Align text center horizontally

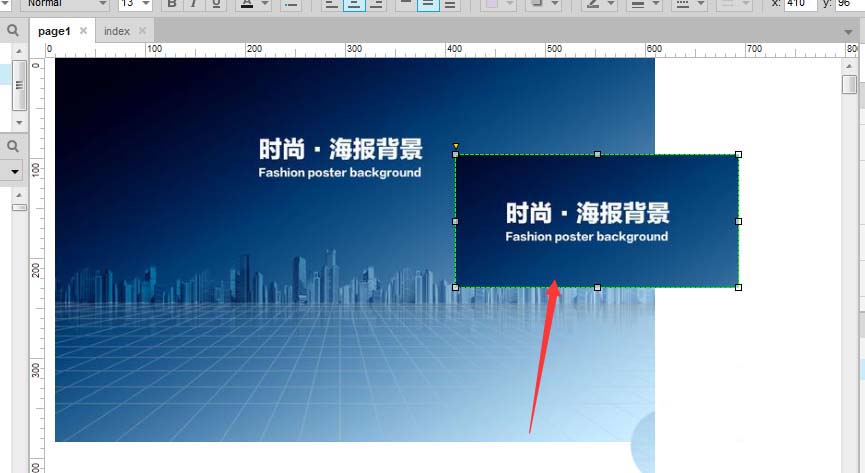point(354,4)
